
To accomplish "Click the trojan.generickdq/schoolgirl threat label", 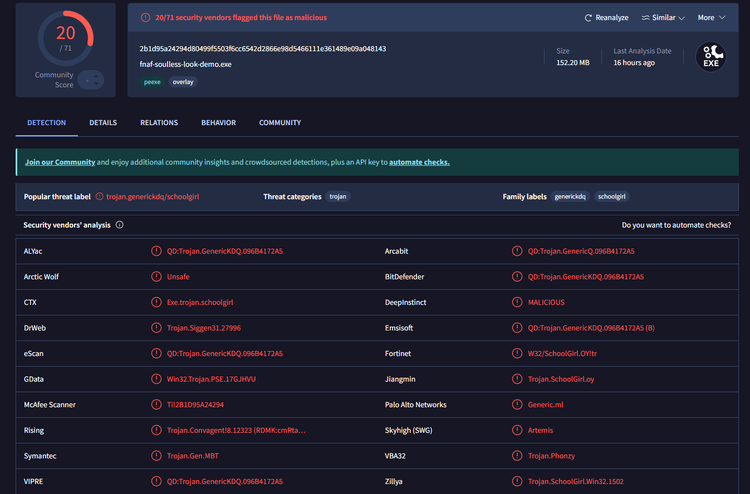I will [x=153, y=197].
